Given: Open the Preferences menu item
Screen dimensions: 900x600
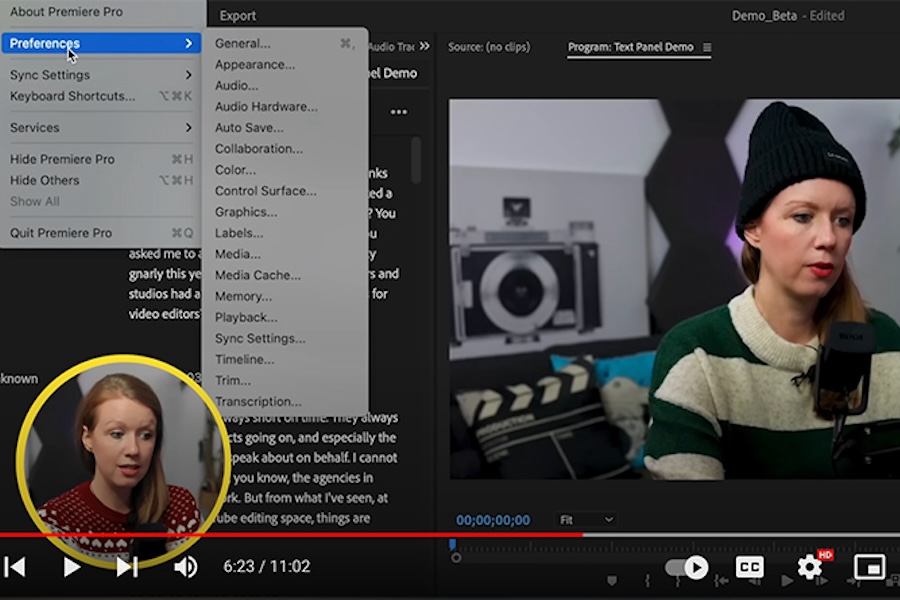Looking at the screenshot, I should [x=101, y=44].
